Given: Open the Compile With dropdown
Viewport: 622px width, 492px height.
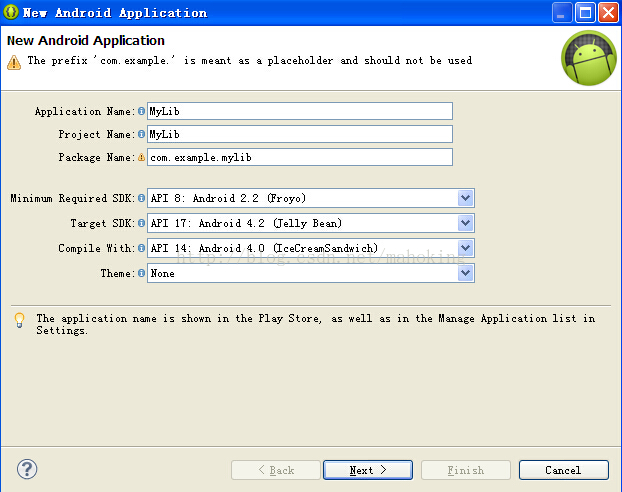Looking at the screenshot, I should pyautogui.click(x=466, y=248).
